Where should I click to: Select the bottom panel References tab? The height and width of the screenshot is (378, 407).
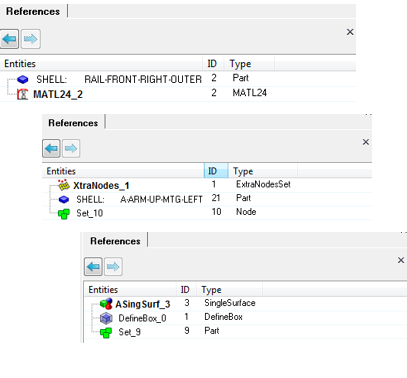115,241
